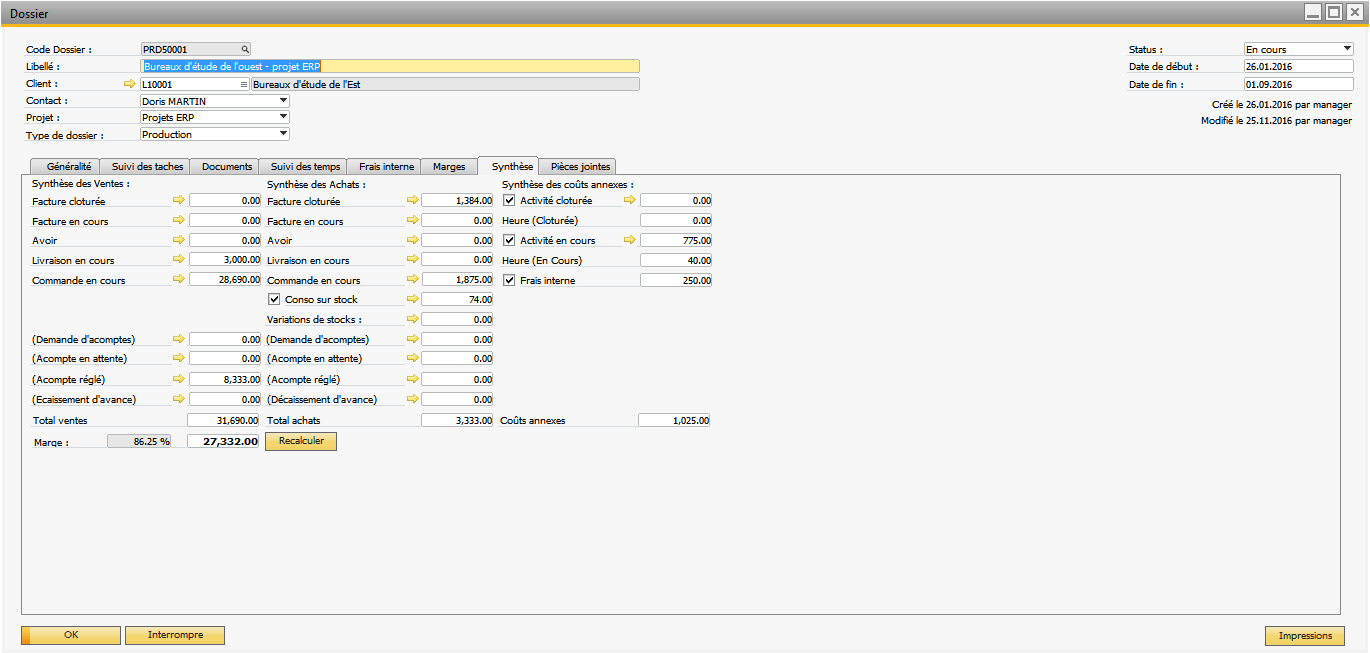The width and height of the screenshot is (1370, 653).
Task: Expand the Contact dropdown for Doris MARTIN
Action: (283, 101)
